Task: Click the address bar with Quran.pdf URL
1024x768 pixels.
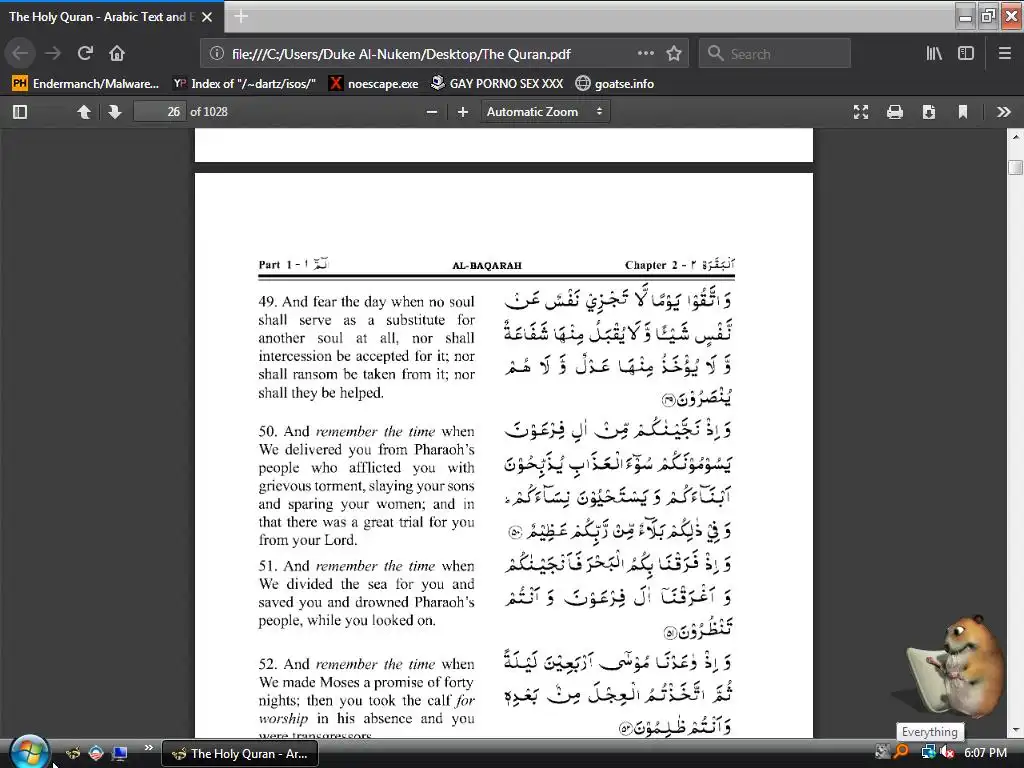Action: click(401, 54)
